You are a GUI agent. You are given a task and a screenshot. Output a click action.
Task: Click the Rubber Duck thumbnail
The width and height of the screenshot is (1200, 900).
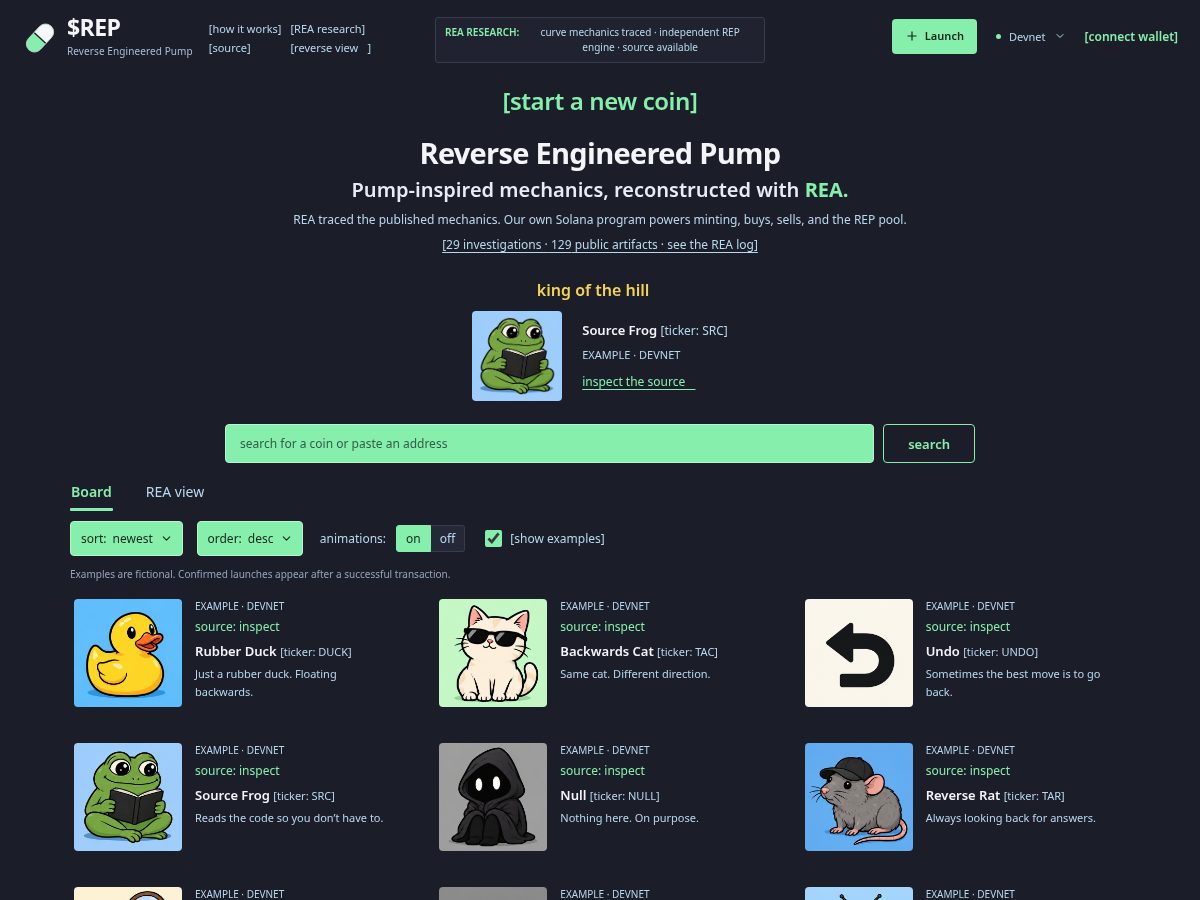(x=128, y=653)
